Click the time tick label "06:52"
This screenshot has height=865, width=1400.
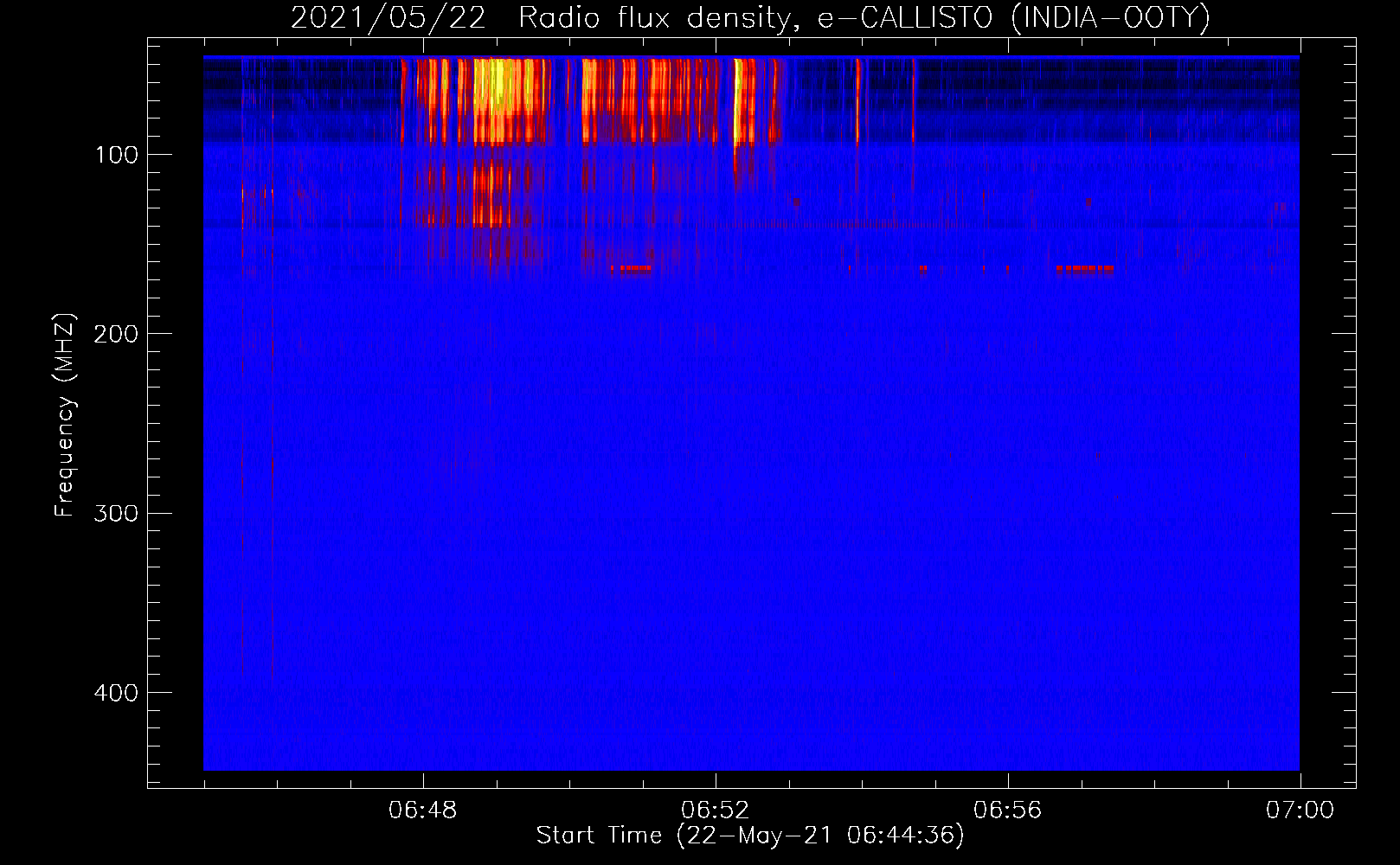(x=716, y=811)
